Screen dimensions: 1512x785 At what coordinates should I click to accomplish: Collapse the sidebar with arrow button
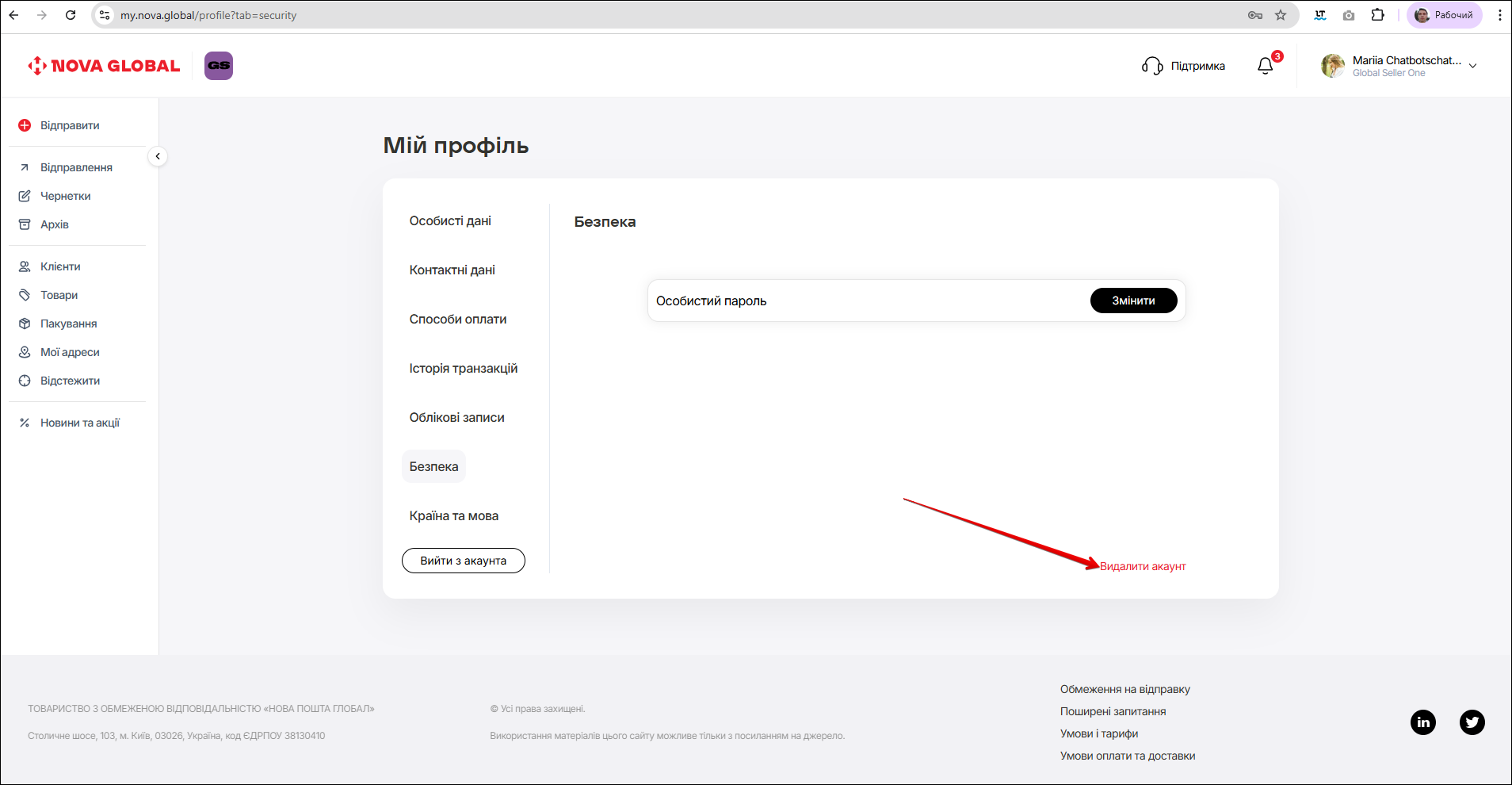point(158,156)
